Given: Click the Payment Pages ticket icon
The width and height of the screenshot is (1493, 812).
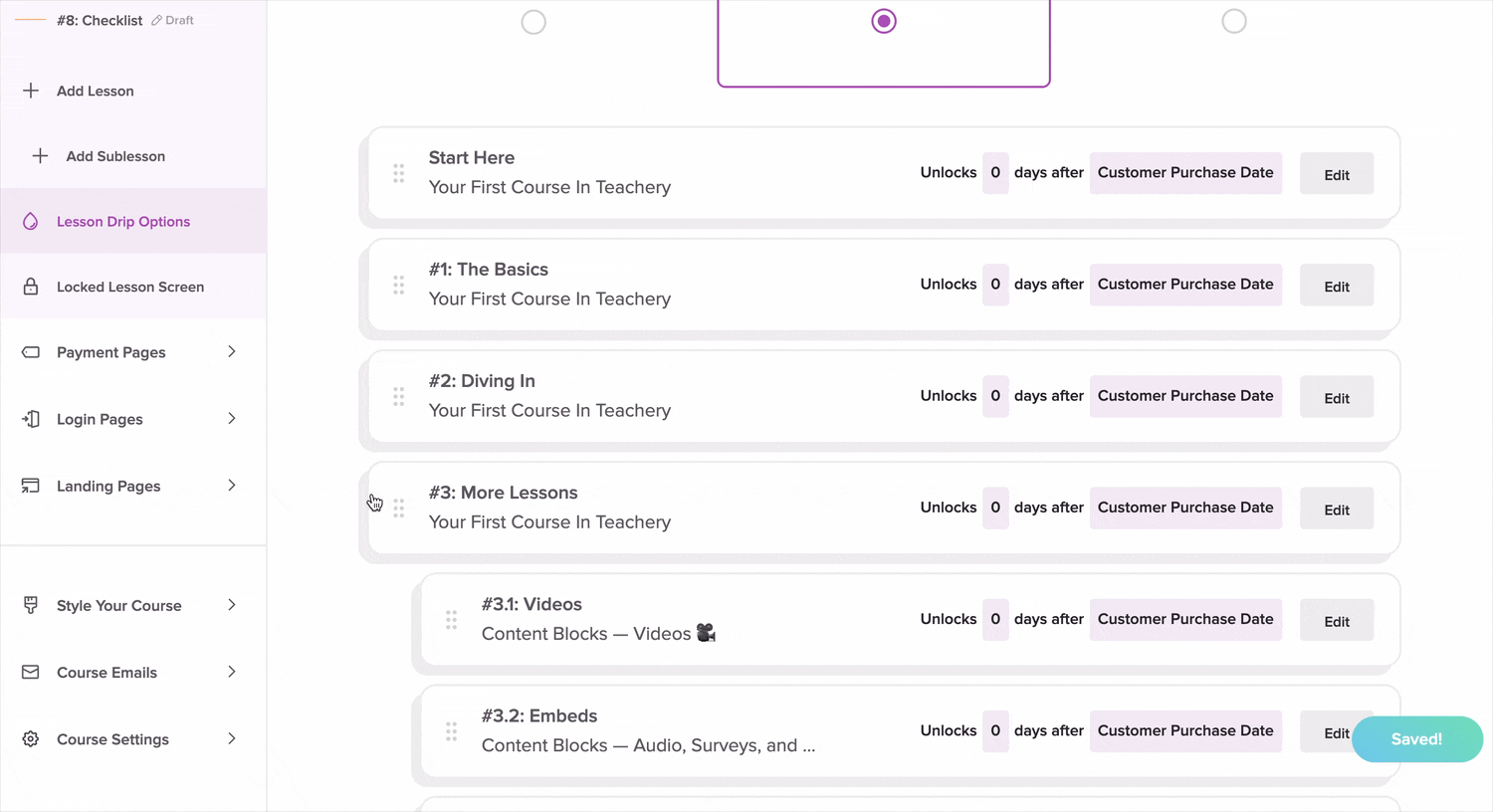Looking at the screenshot, I should point(31,352).
